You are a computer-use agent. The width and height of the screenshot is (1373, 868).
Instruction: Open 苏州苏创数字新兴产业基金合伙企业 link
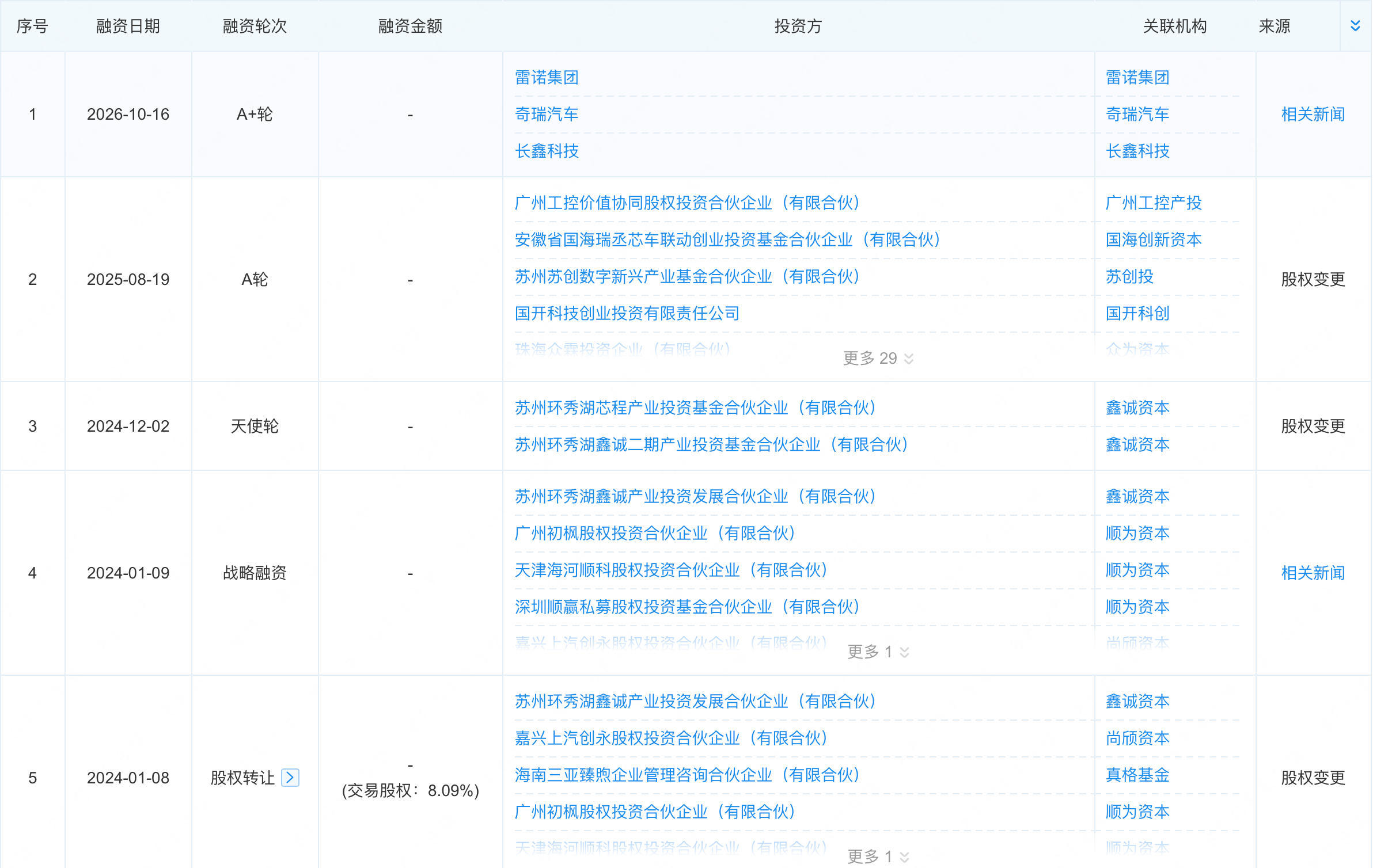click(688, 276)
